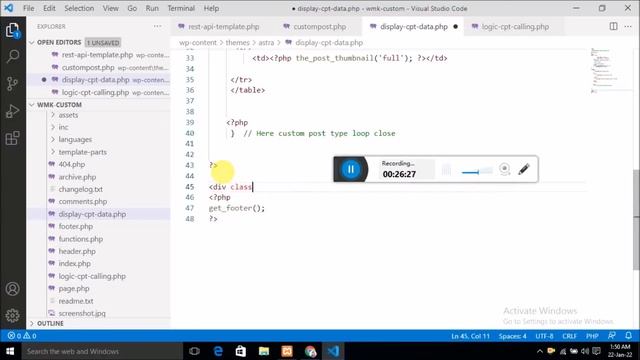The height and width of the screenshot is (360, 640).
Task: Click the VS Code taskbar icon
Action: 333,351
